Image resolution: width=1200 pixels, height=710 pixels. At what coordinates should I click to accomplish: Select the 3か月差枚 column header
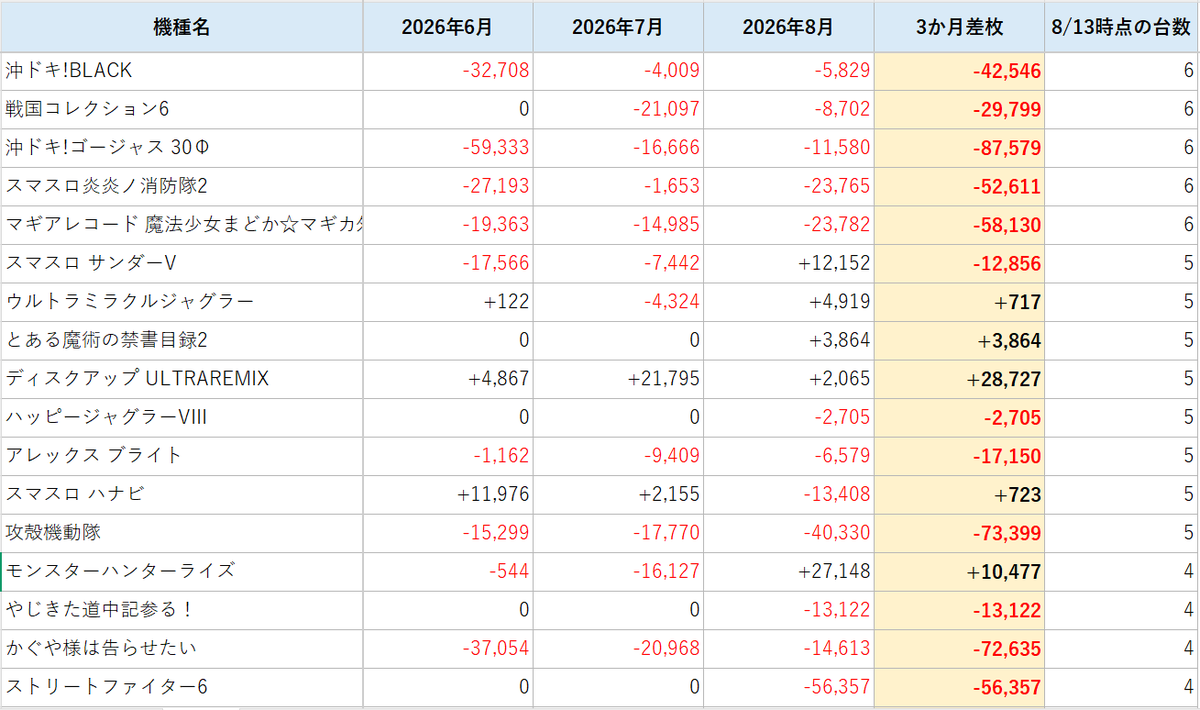pyautogui.click(x=960, y=27)
